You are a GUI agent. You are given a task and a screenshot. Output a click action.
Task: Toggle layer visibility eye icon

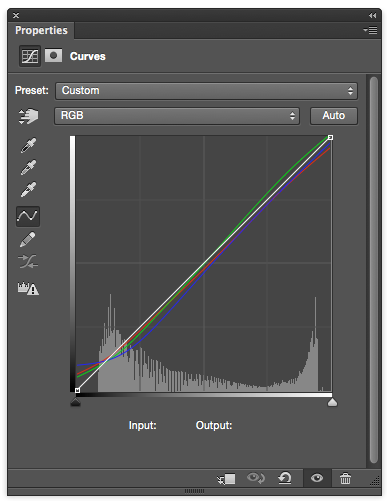(317, 478)
